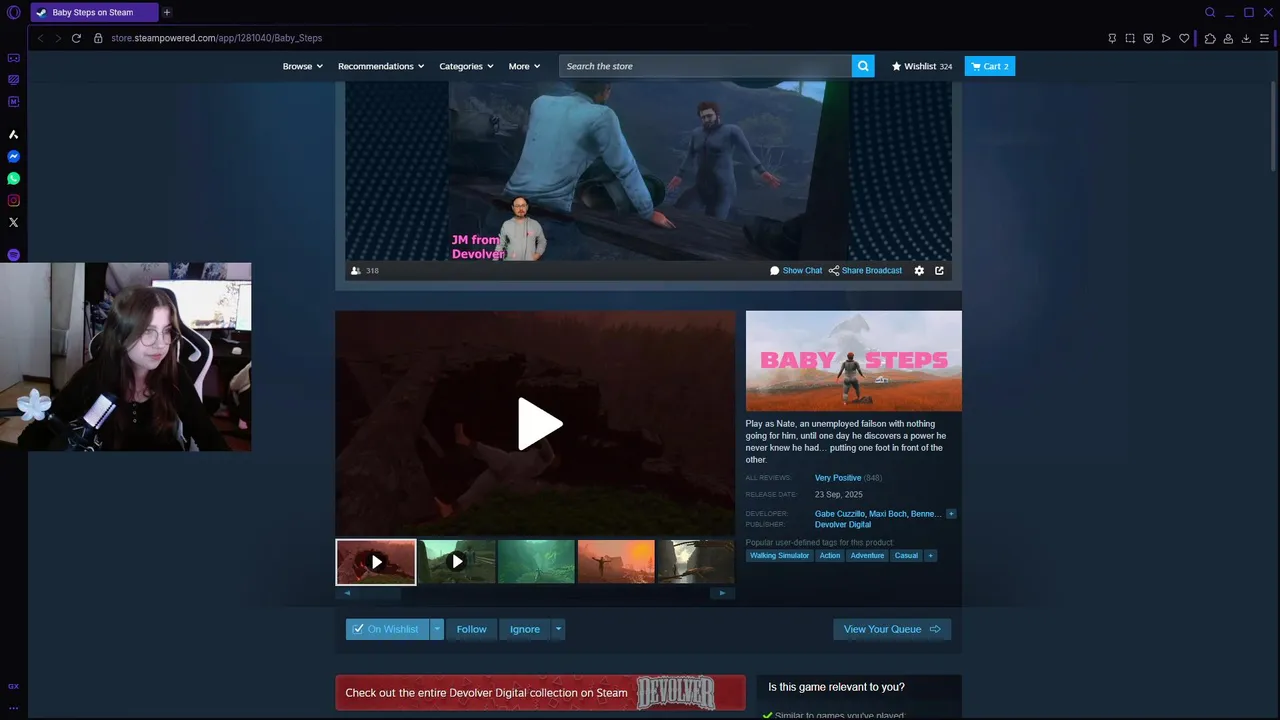The image size is (1280, 720).
Task: Go forward to the next page
Action: (x=58, y=38)
